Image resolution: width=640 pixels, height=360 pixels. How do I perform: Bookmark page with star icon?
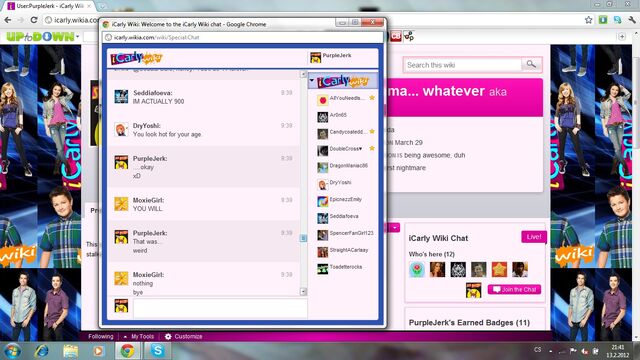pyautogui.click(x=588, y=20)
